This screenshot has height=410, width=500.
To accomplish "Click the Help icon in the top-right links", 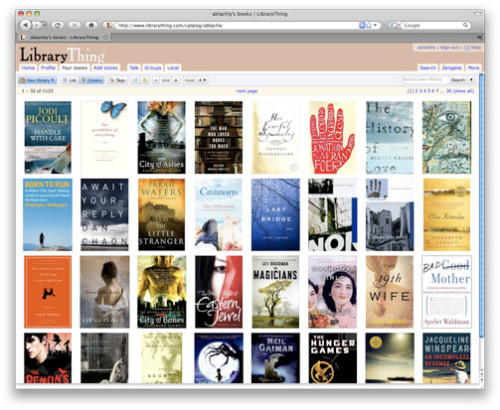I will tap(467, 48).
